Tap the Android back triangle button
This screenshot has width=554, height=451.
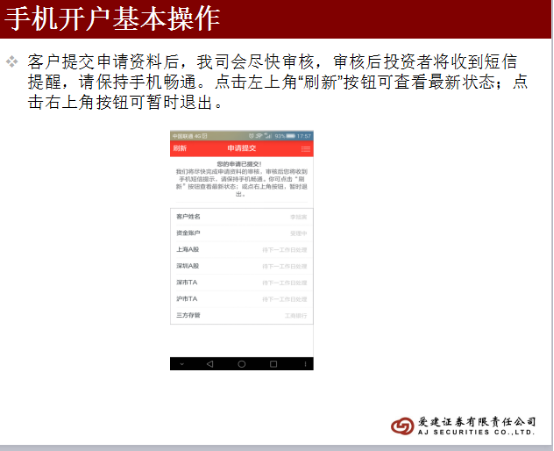pyautogui.click(x=210, y=364)
